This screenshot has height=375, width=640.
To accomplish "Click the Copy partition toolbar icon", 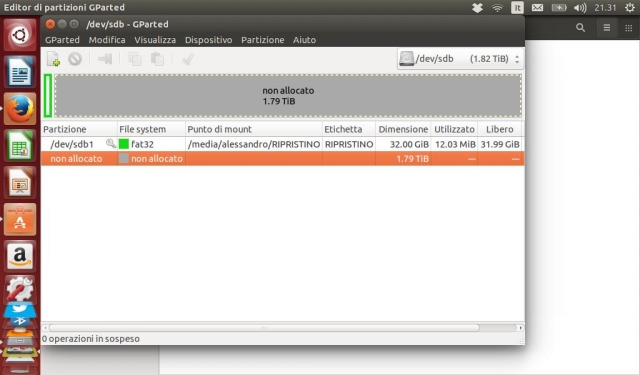I will 135,59.
